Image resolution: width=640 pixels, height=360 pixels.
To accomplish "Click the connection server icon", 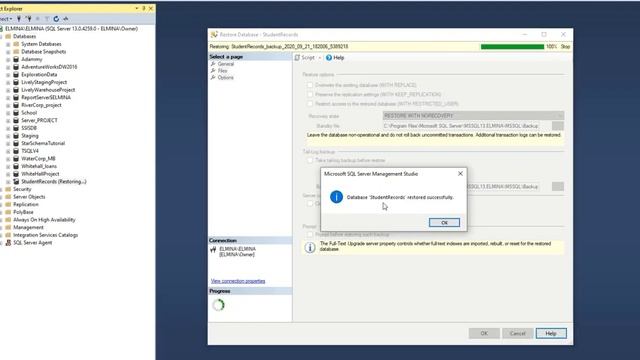I will tap(213, 250).
